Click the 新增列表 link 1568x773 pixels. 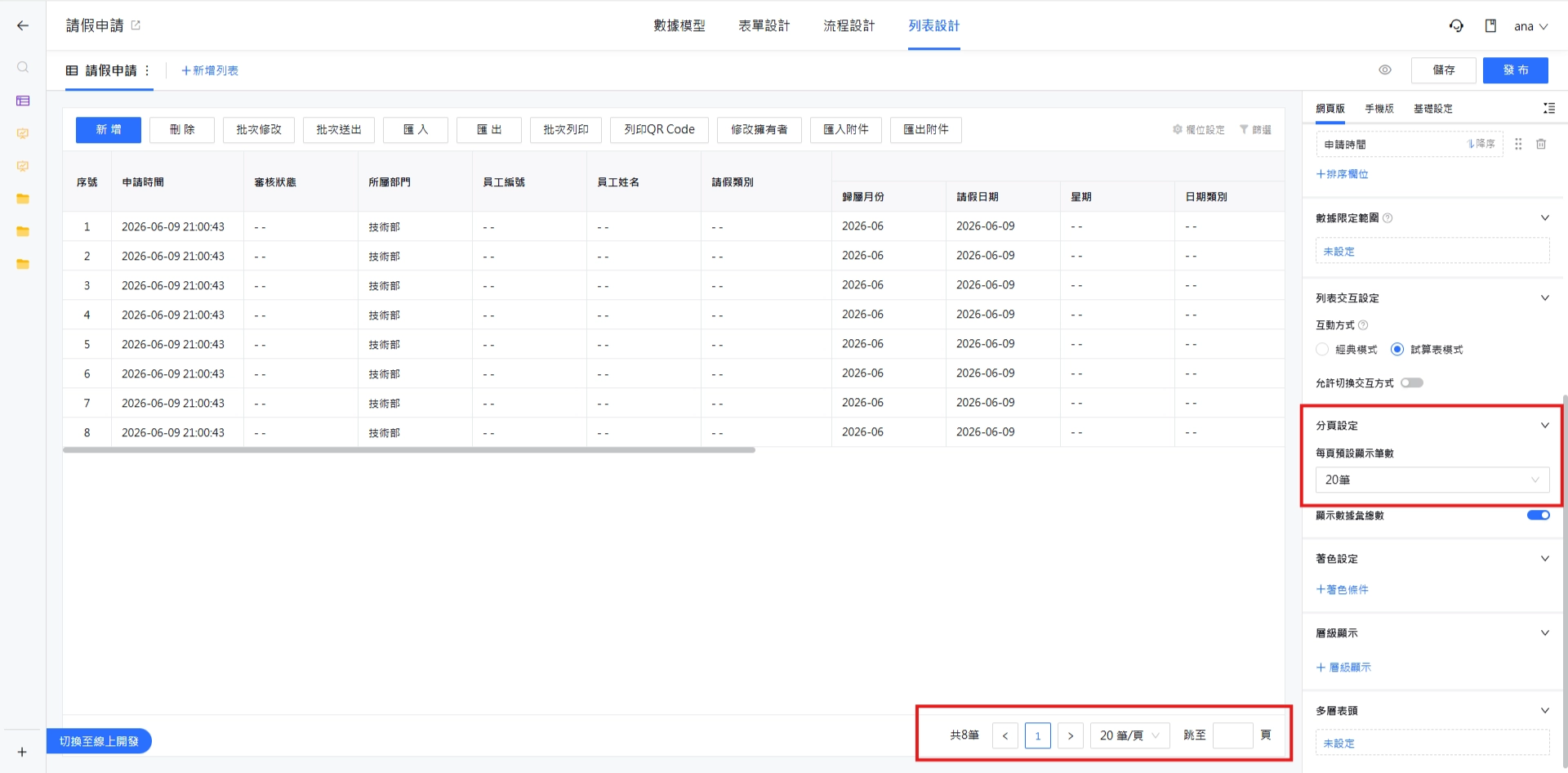pos(210,71)
